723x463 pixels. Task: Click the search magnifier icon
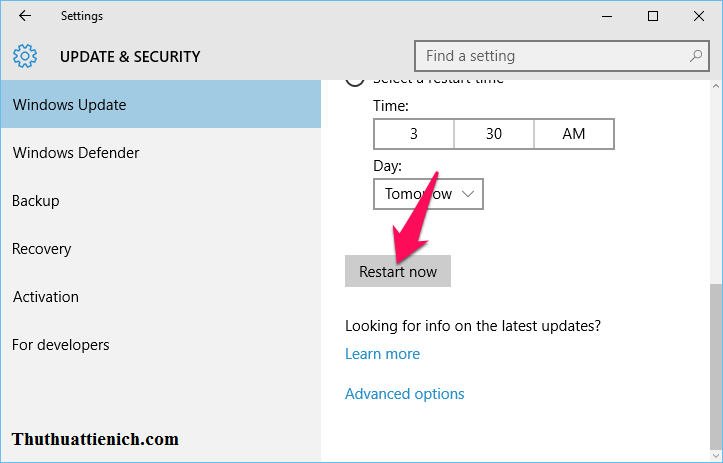pos(696,56)
